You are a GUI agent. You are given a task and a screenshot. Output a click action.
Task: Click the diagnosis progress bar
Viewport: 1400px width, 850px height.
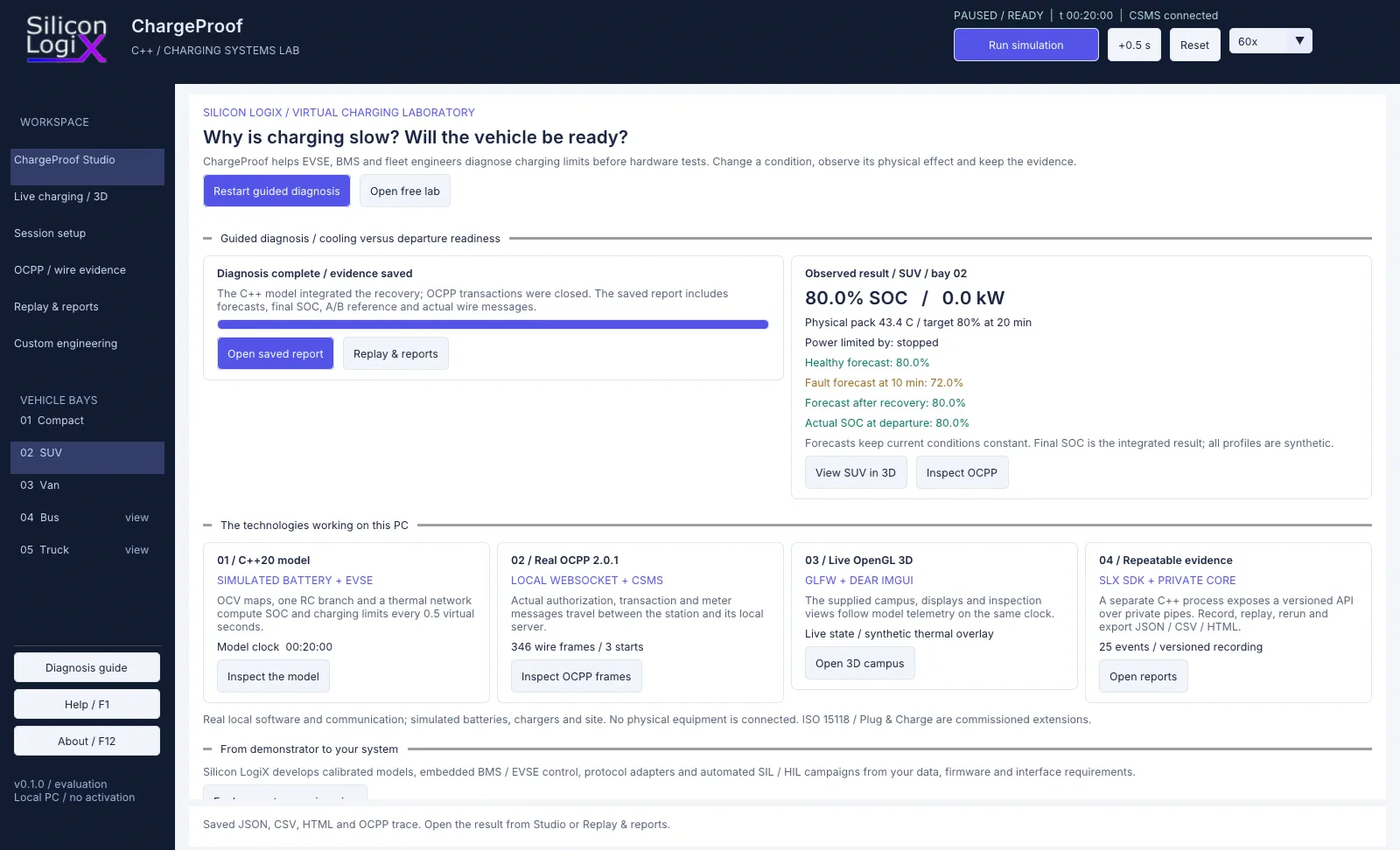click(x=493, y=324)
